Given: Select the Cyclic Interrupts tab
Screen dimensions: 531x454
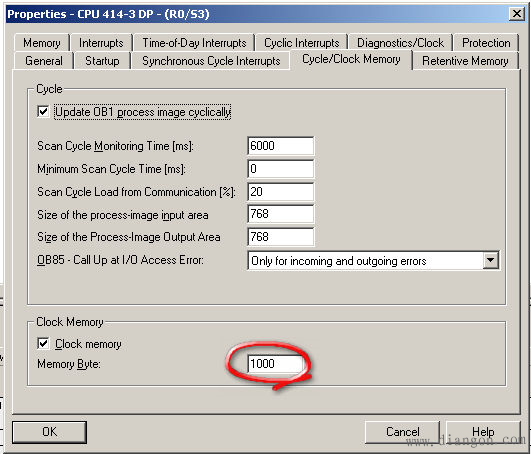Looking at the screenshot, I should [x=301, y=43].
